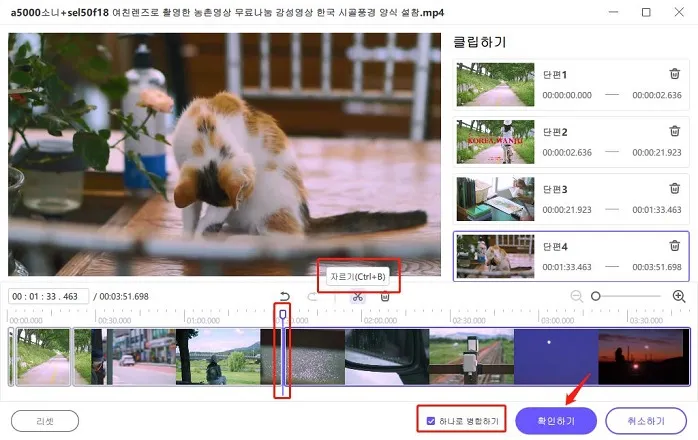Click the redo arrow icon
698x440 pixels.
pyautogui.click(x=312, y=296)
